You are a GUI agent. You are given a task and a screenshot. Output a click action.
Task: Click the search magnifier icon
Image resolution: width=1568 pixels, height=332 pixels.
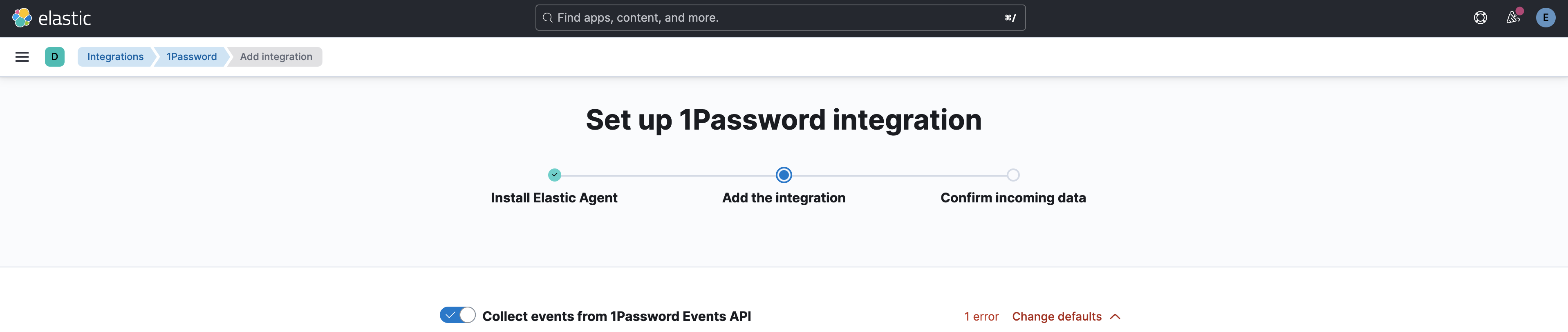(547, 18)
